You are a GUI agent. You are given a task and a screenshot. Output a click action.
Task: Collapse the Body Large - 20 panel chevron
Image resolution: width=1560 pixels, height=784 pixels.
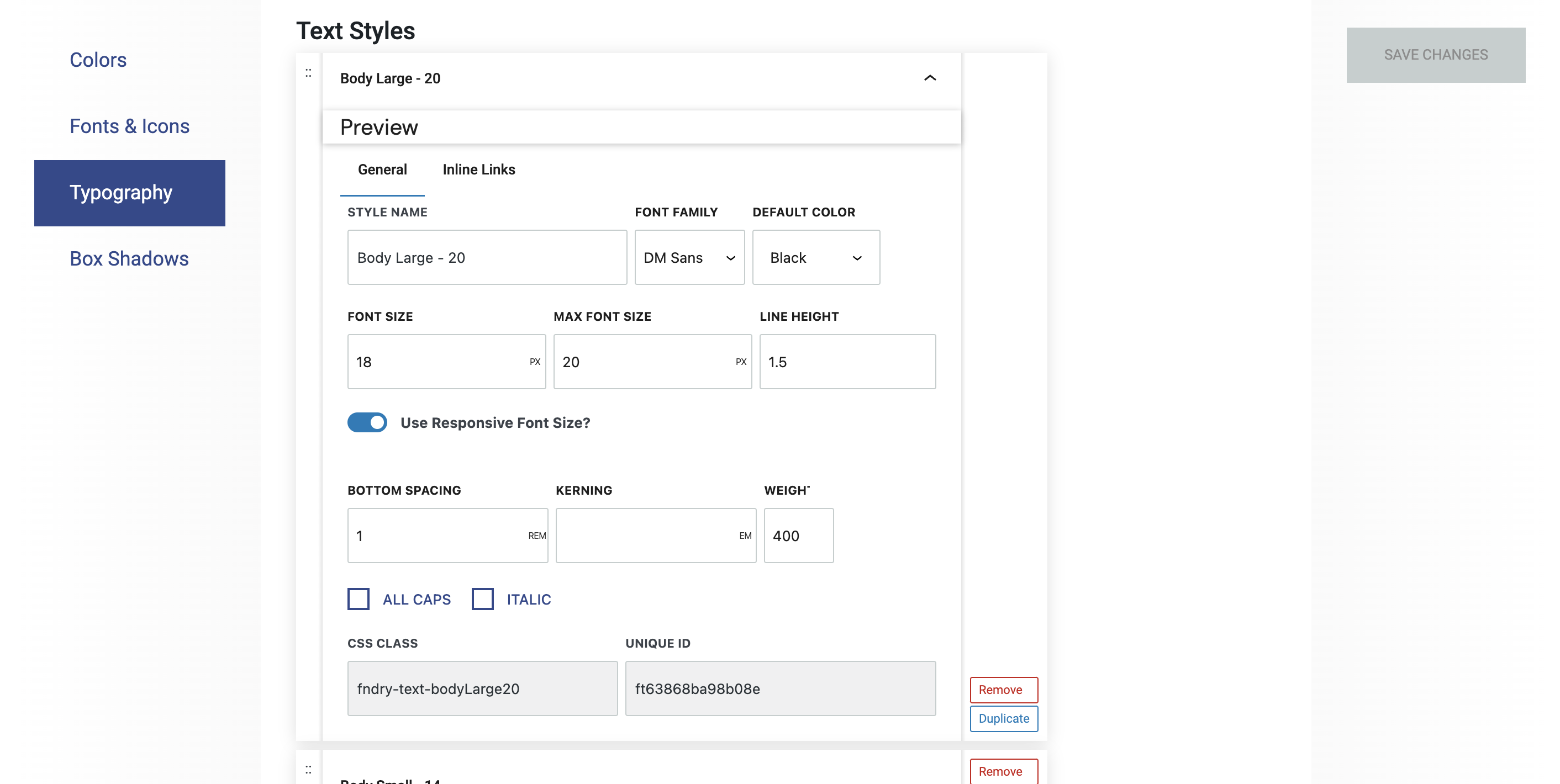pos(930,78)
